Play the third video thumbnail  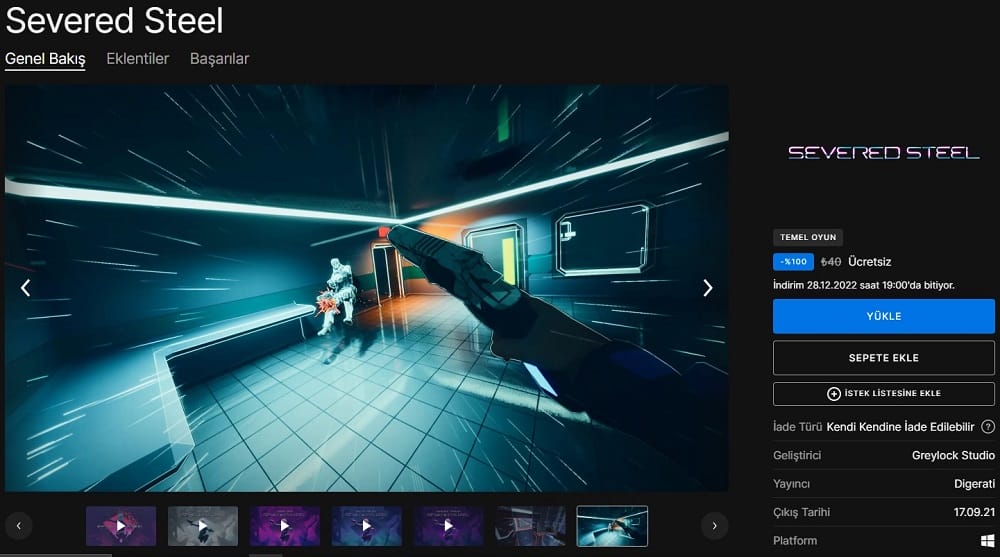click(x=285, y=525)
